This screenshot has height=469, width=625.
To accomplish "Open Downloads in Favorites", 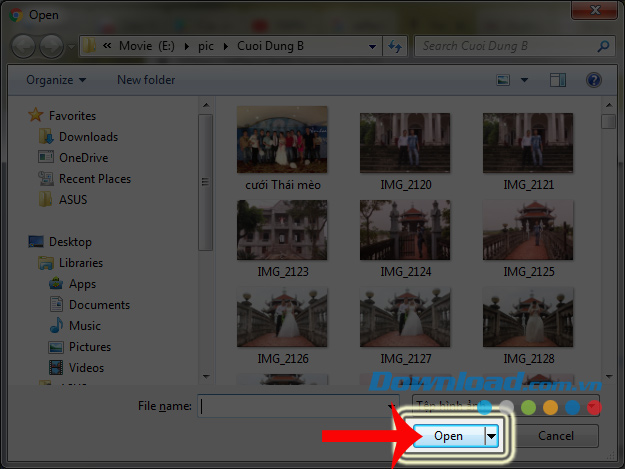I will click(x=88, y=137).
